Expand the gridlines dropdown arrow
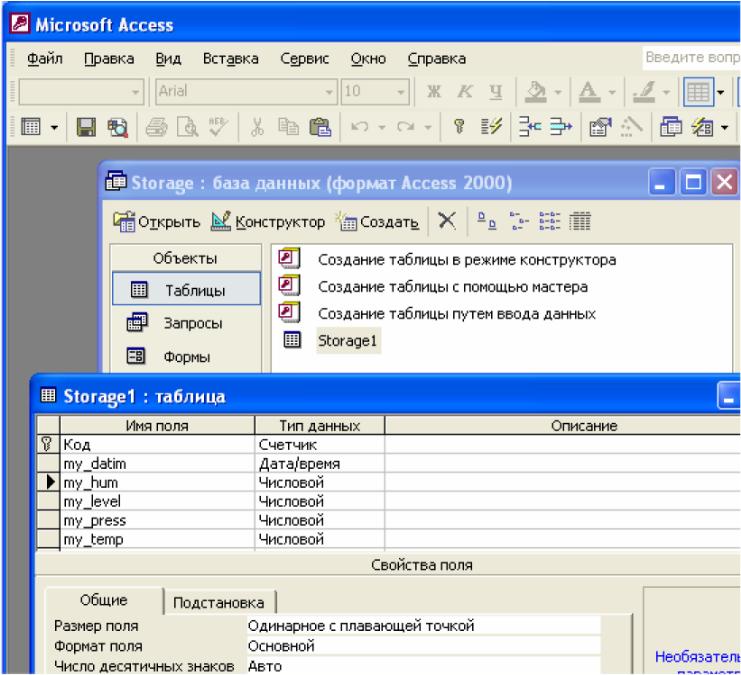 coord(721,92)
